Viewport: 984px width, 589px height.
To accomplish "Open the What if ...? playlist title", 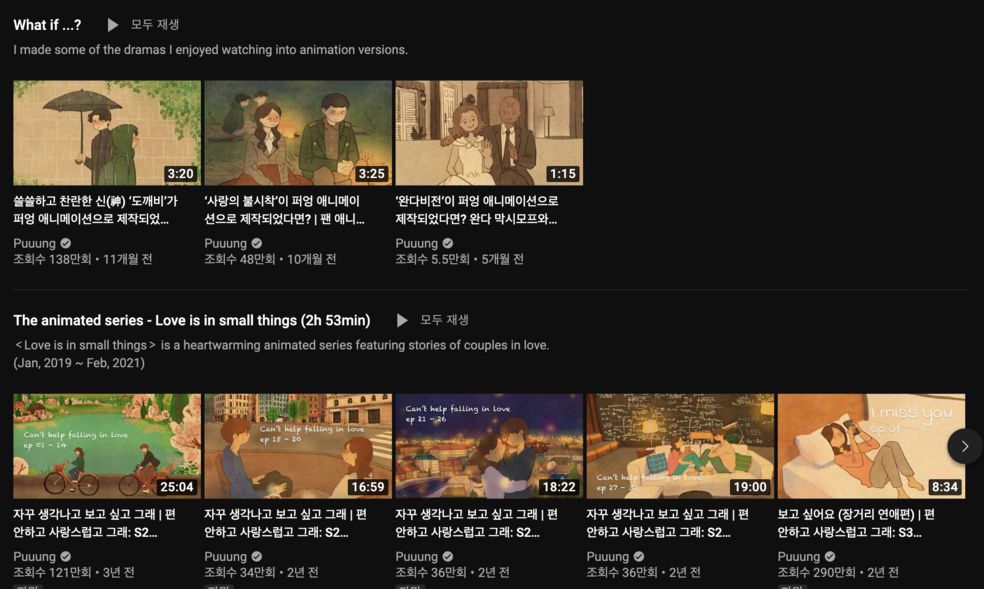I will pyautogui.click(x=47, y=25).
